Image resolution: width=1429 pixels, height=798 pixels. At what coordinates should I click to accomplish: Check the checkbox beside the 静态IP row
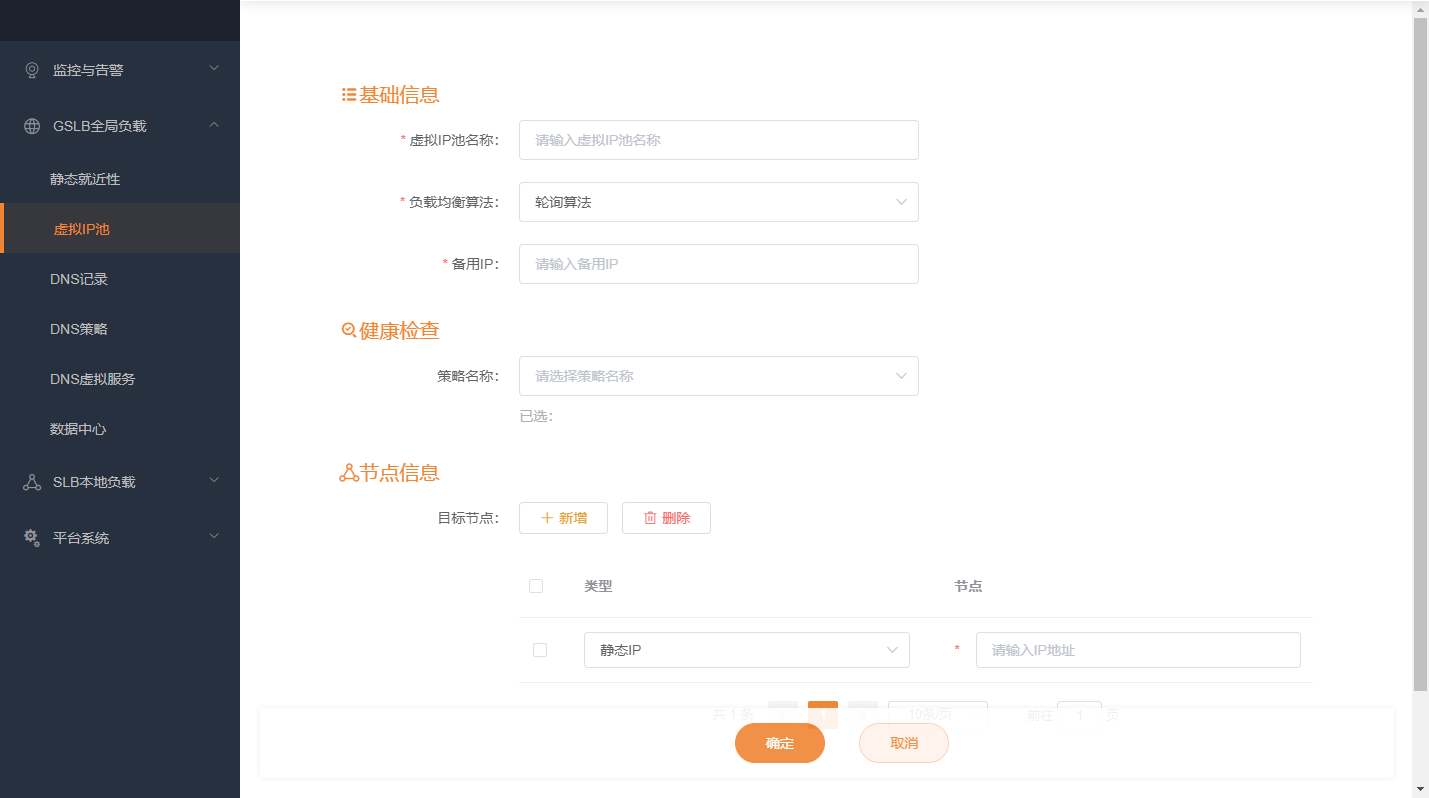coord(540,649)
